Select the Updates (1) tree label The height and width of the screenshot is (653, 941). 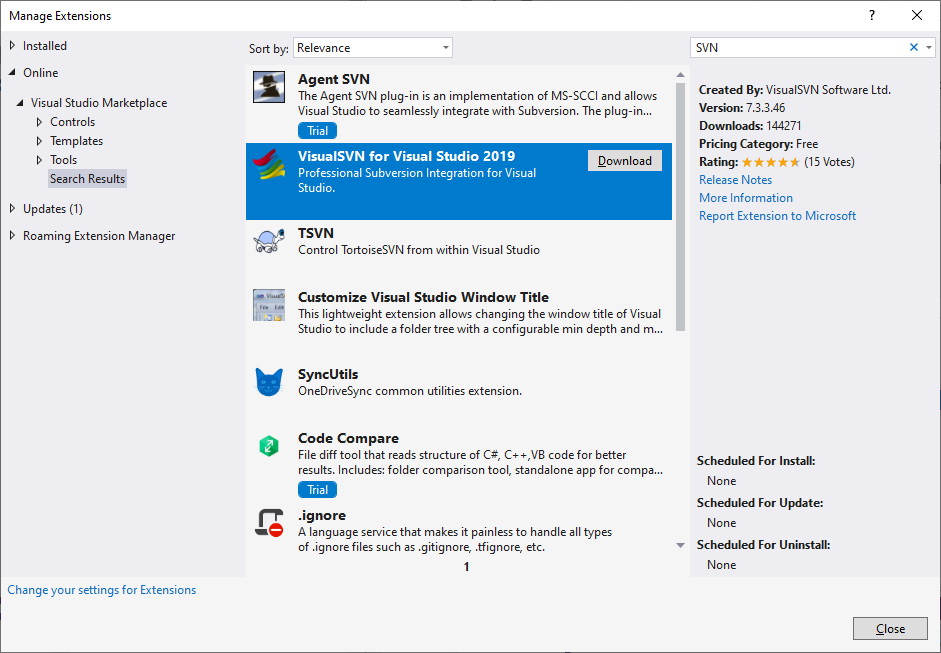coord(53,209)
